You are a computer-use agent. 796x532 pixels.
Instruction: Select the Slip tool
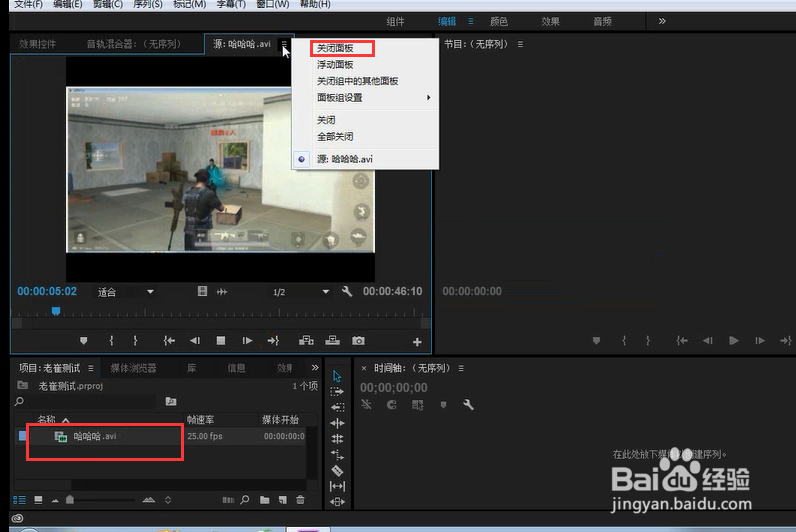[337, 486]
